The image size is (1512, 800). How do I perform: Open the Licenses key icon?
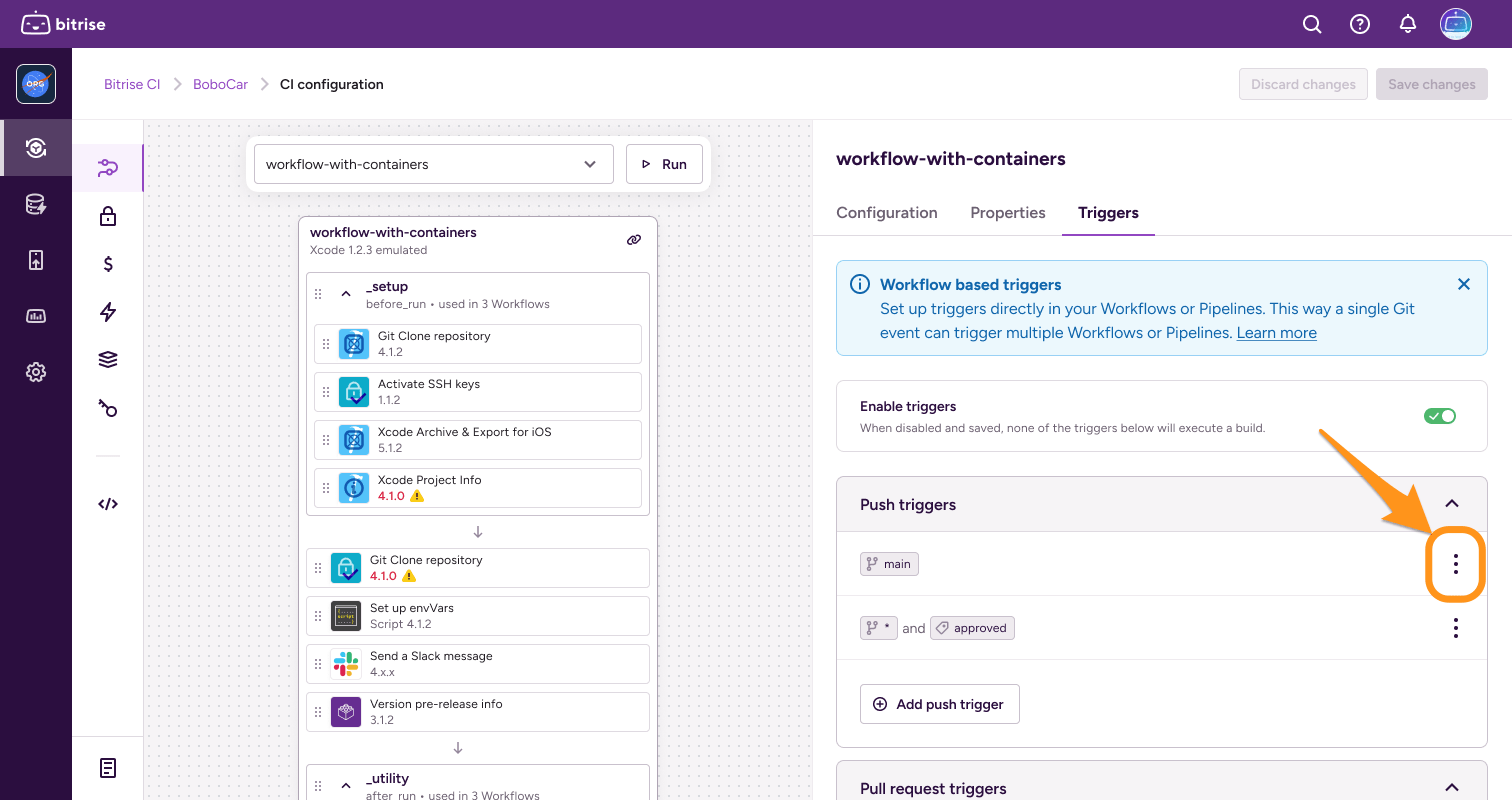108,408
